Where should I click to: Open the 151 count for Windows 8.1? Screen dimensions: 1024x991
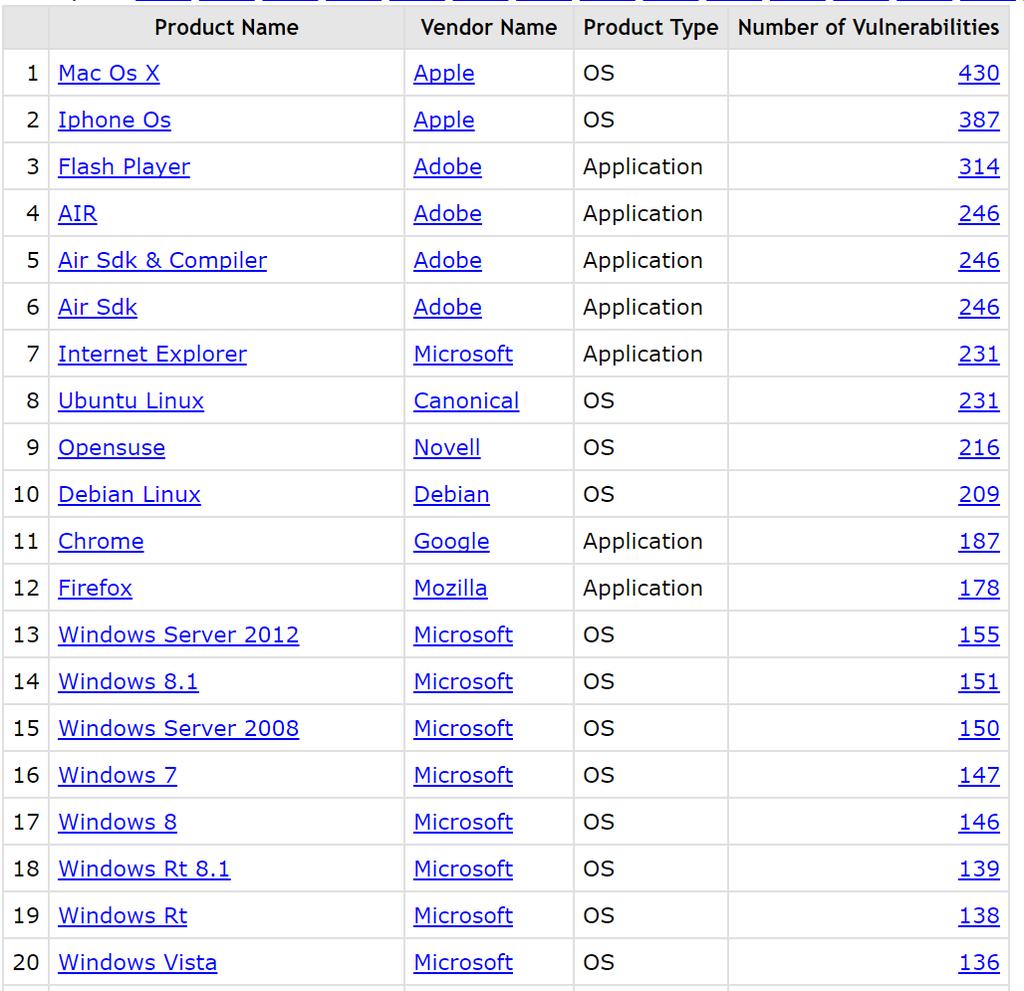978,682
